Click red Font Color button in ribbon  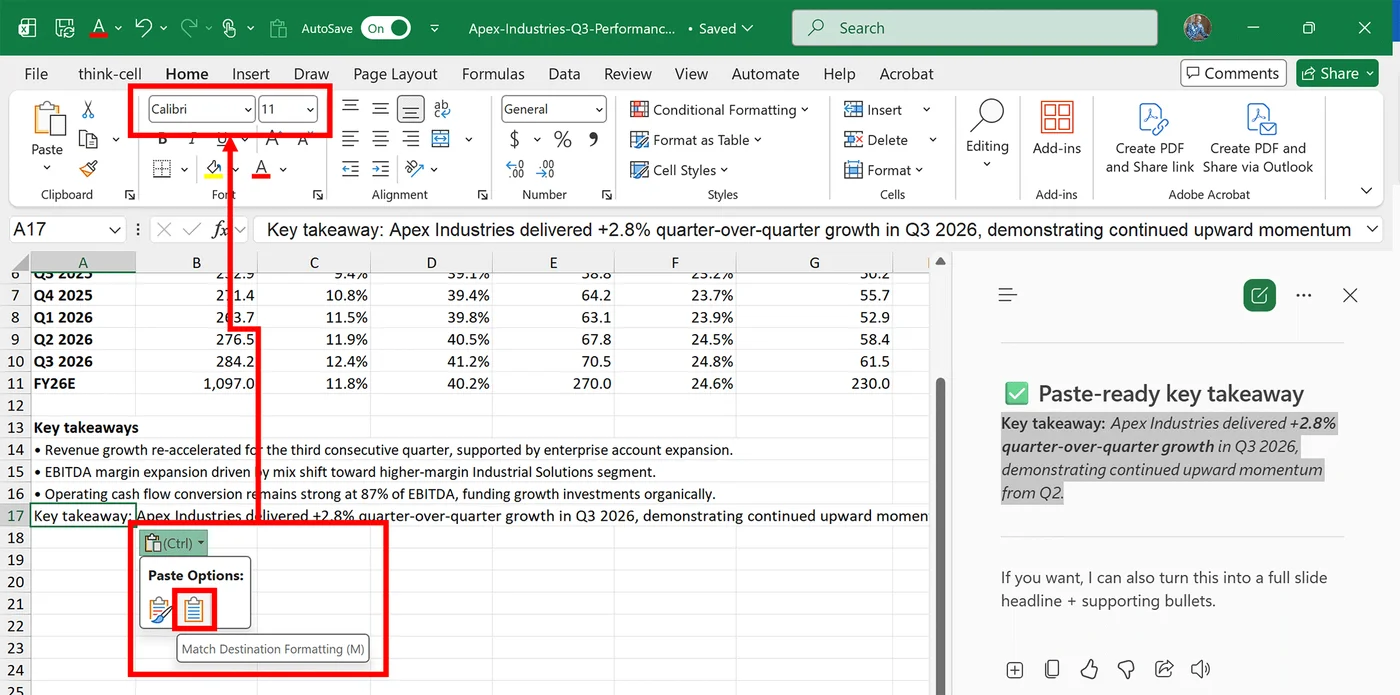(x=262, y=169)
